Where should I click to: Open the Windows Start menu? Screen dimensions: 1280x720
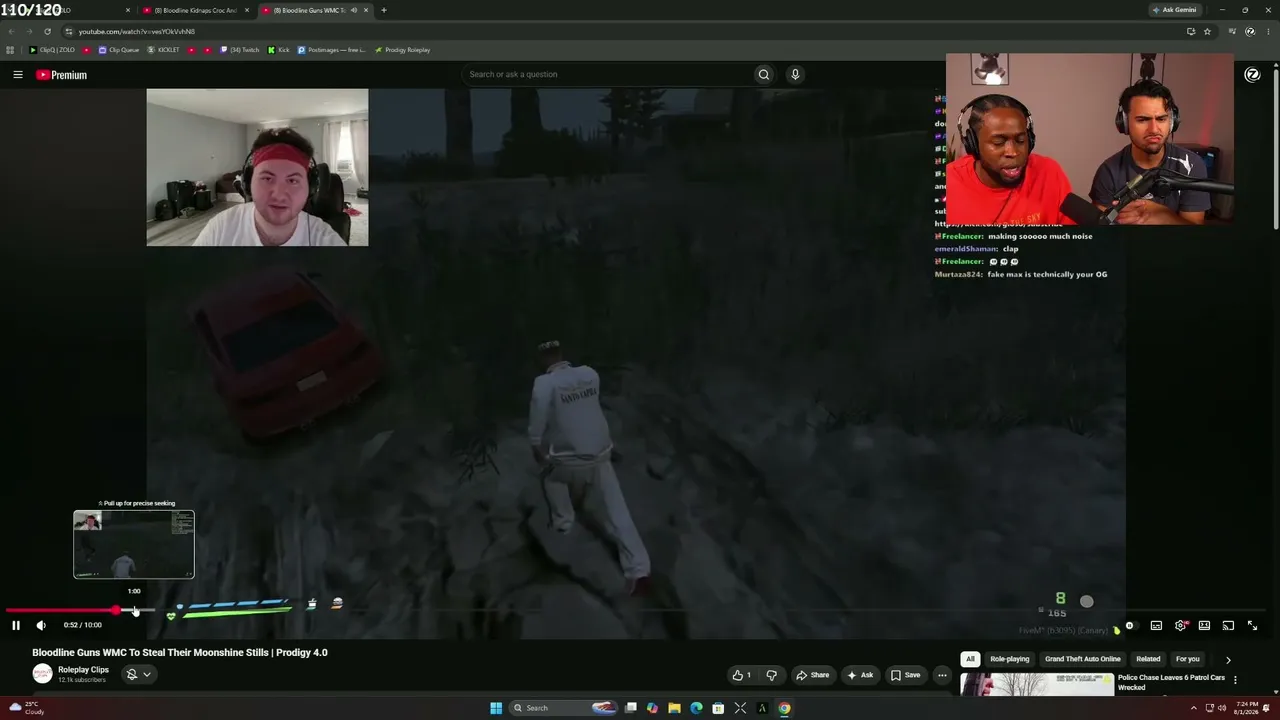point(496,708)
